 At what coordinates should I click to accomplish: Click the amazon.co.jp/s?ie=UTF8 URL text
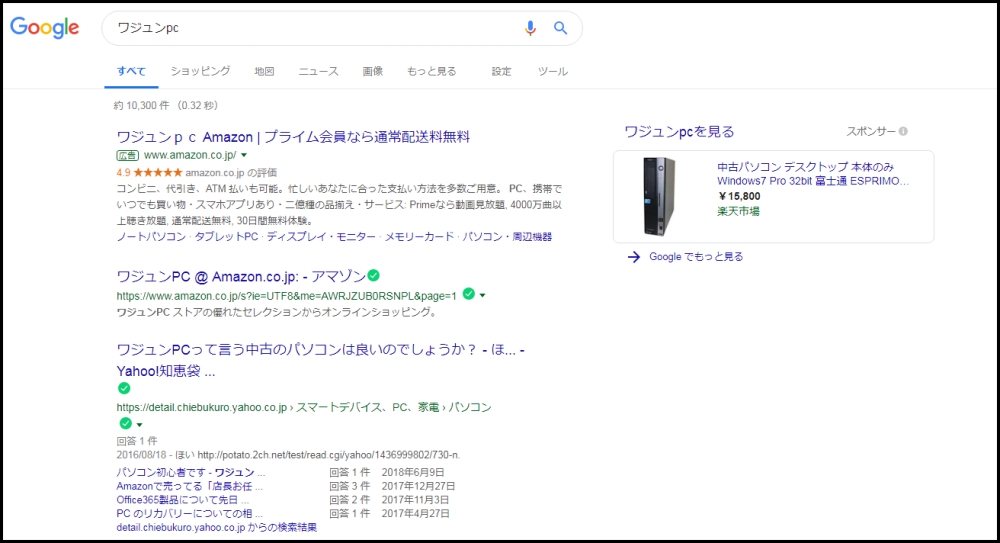click(x=286, y=296)
